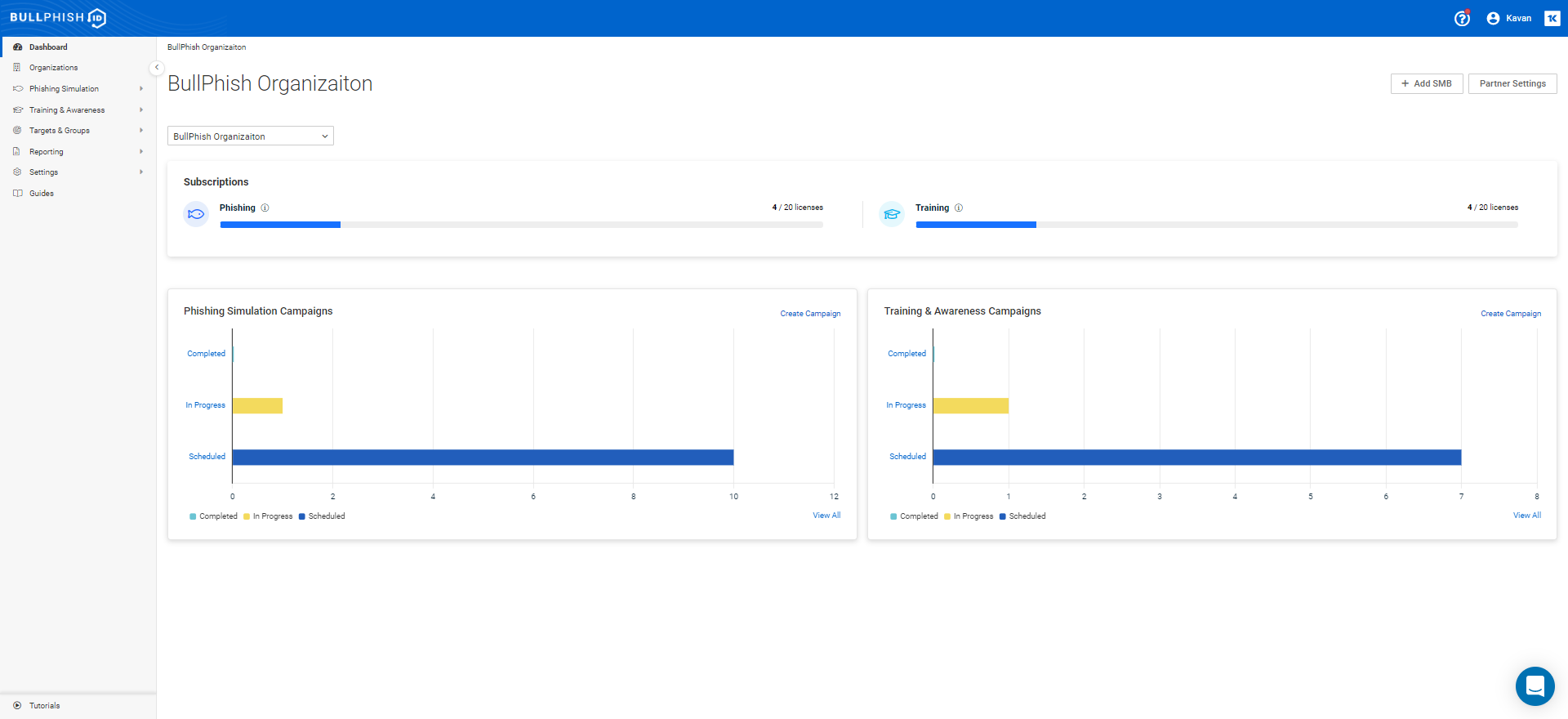Click the In Progress axis label in Training chart

[906, 405]
